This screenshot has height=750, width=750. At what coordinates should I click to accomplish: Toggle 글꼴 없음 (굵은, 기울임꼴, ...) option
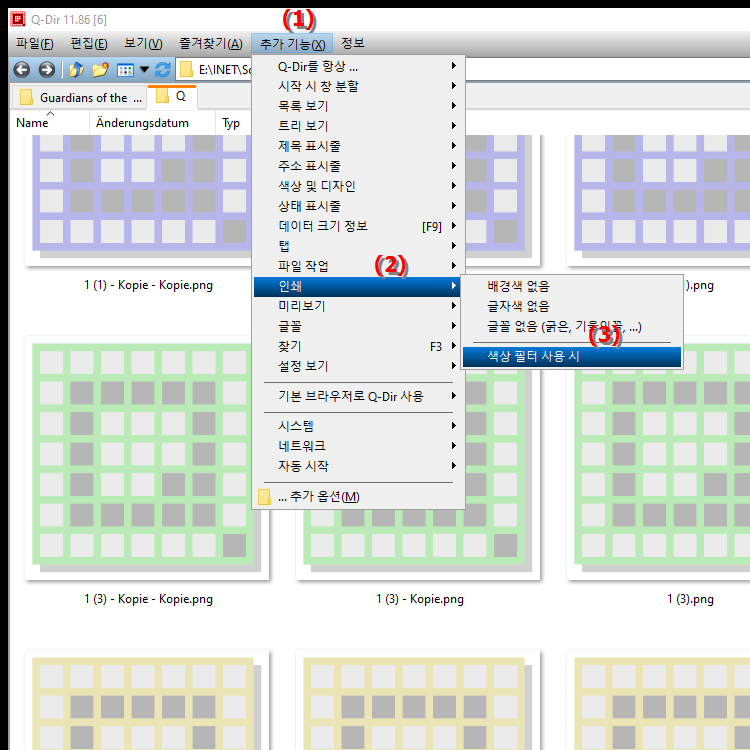(572, 327)
